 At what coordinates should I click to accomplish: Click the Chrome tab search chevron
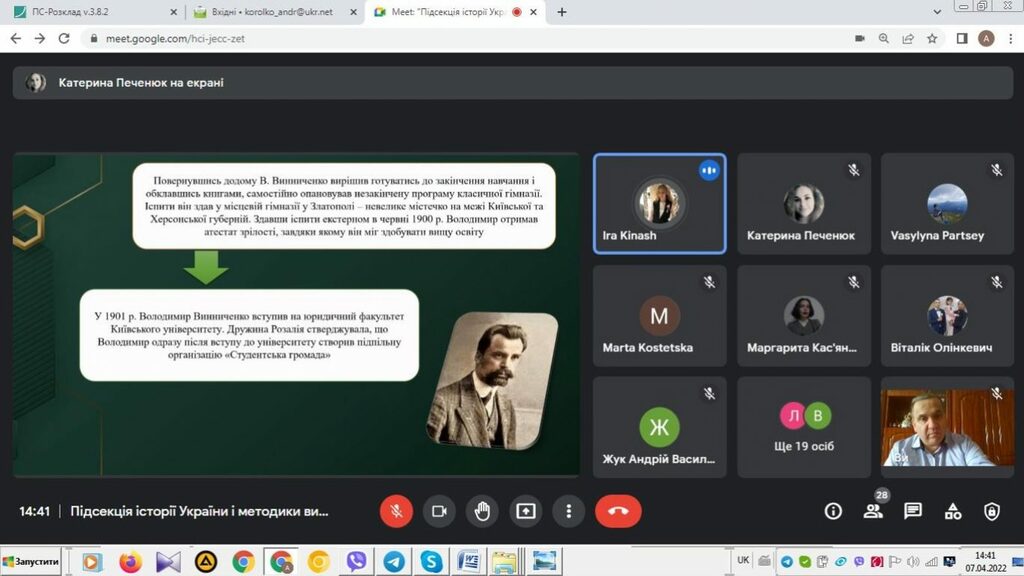tap(937, 12)
